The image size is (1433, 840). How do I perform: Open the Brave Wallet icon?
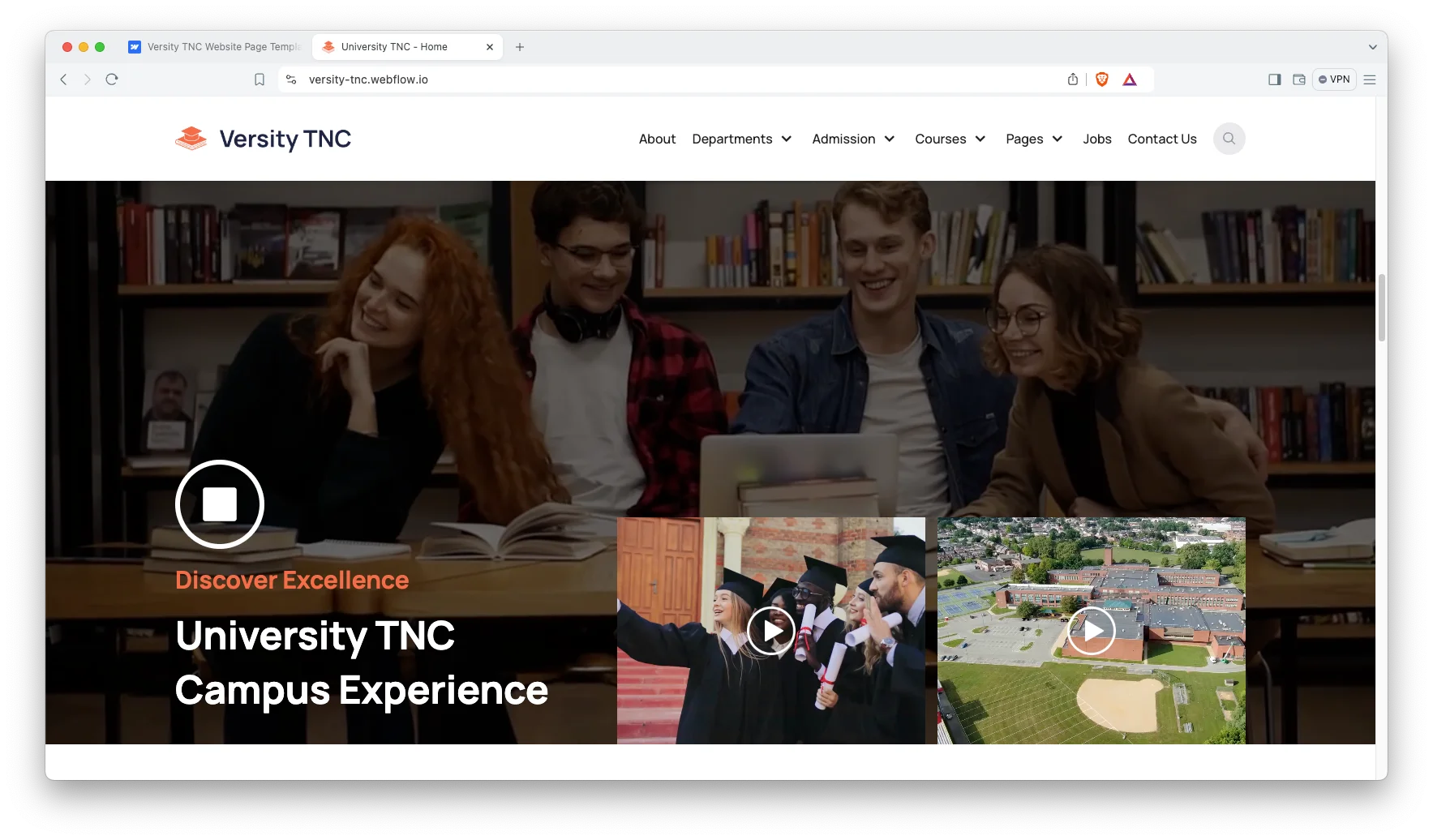(x=1298, y=79)
